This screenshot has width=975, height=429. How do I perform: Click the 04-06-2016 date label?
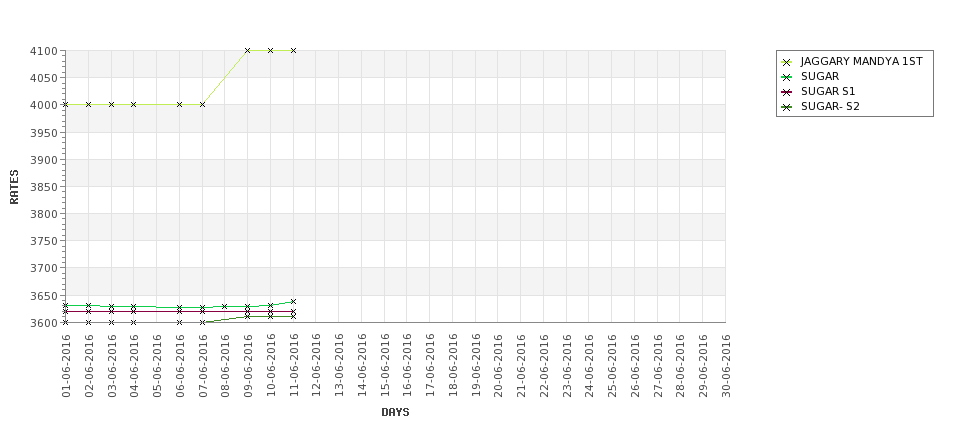tap(134, 366)
